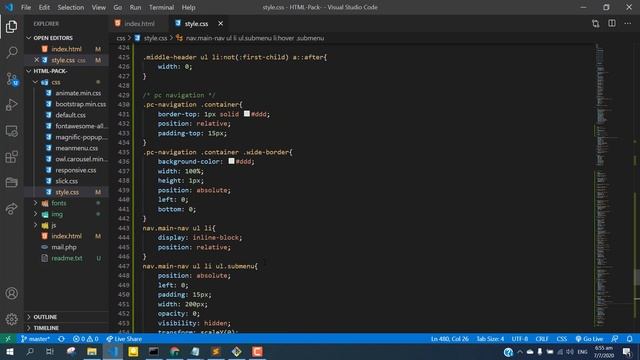Open Task View on taskbar
Viewport: 640px width, 360px height.
click(50, 352)
